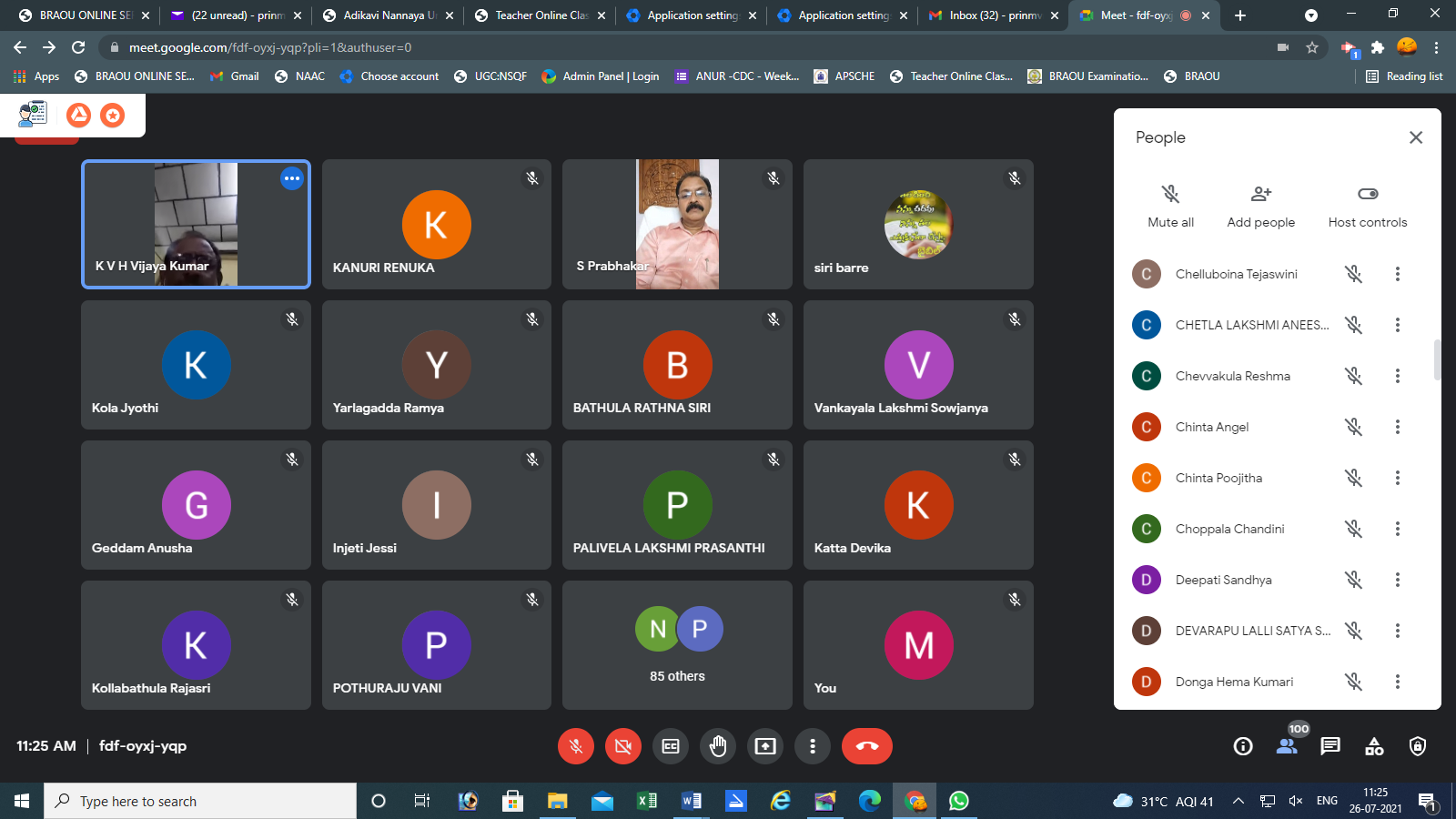
Task: Click the raise hand icon
Action: pos(718,746)
